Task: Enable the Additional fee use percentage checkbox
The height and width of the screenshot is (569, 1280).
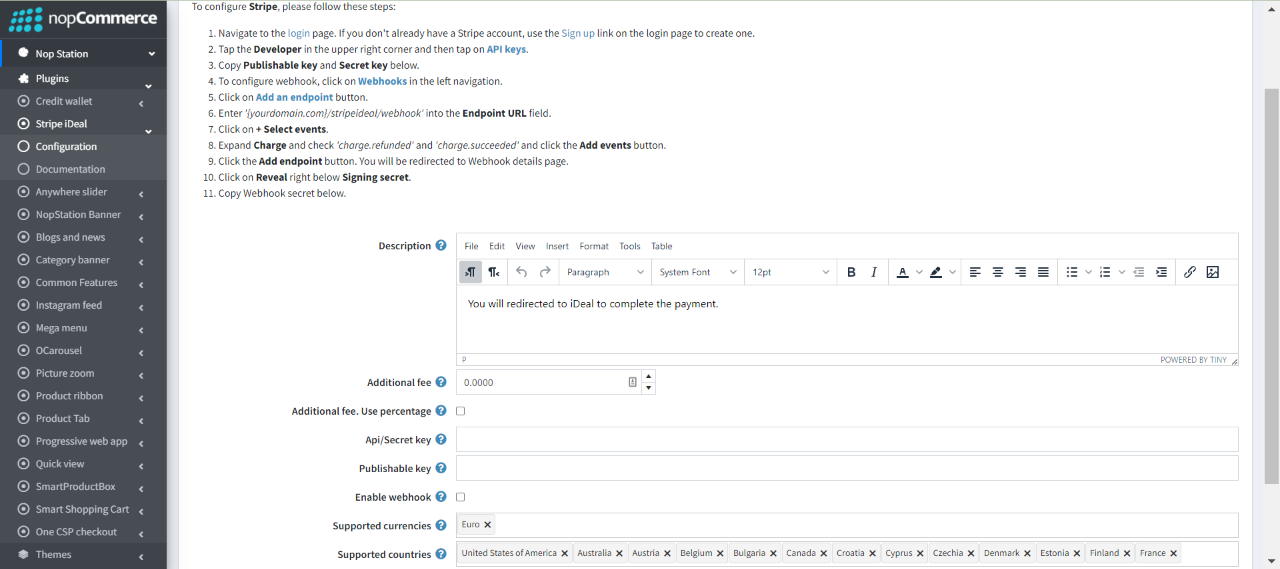Action: 461,411
